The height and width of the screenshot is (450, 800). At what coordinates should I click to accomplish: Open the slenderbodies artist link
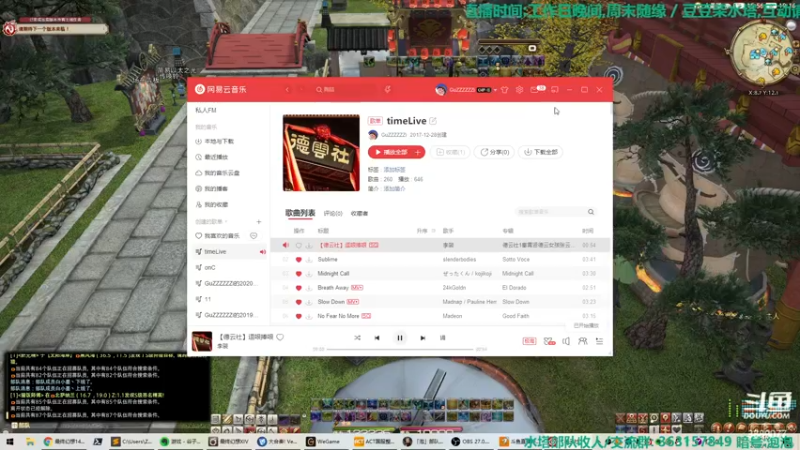459,260
